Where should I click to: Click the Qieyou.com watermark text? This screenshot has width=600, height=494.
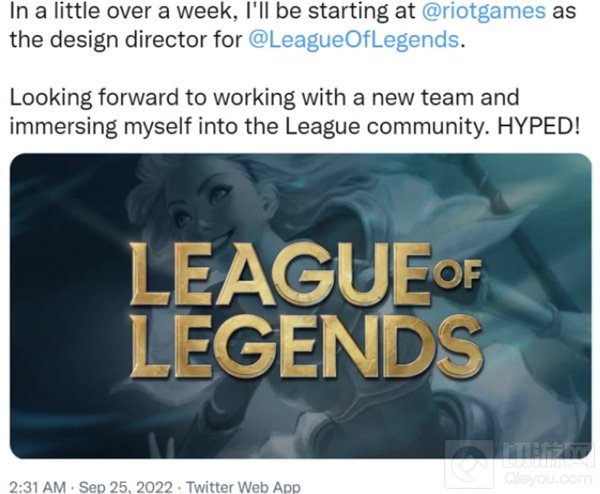[548, 478]
